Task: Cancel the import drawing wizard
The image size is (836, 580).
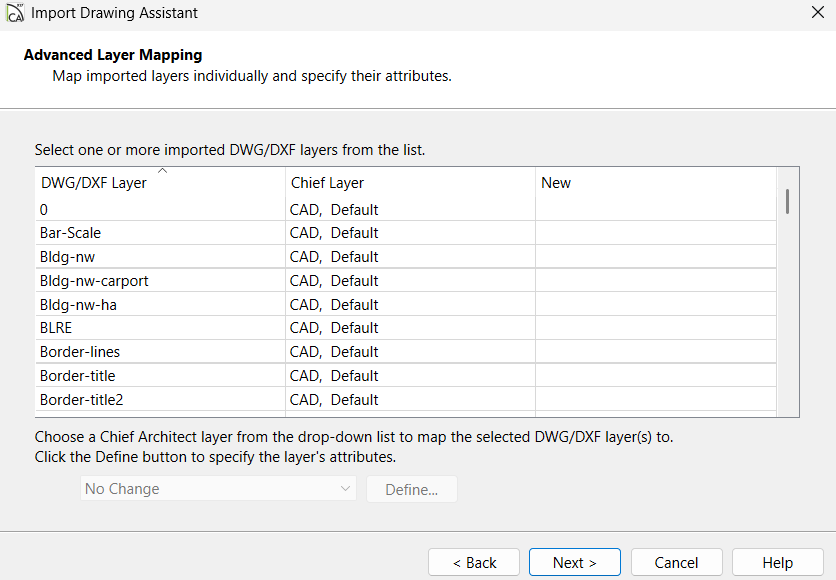Action: [676, 562]
